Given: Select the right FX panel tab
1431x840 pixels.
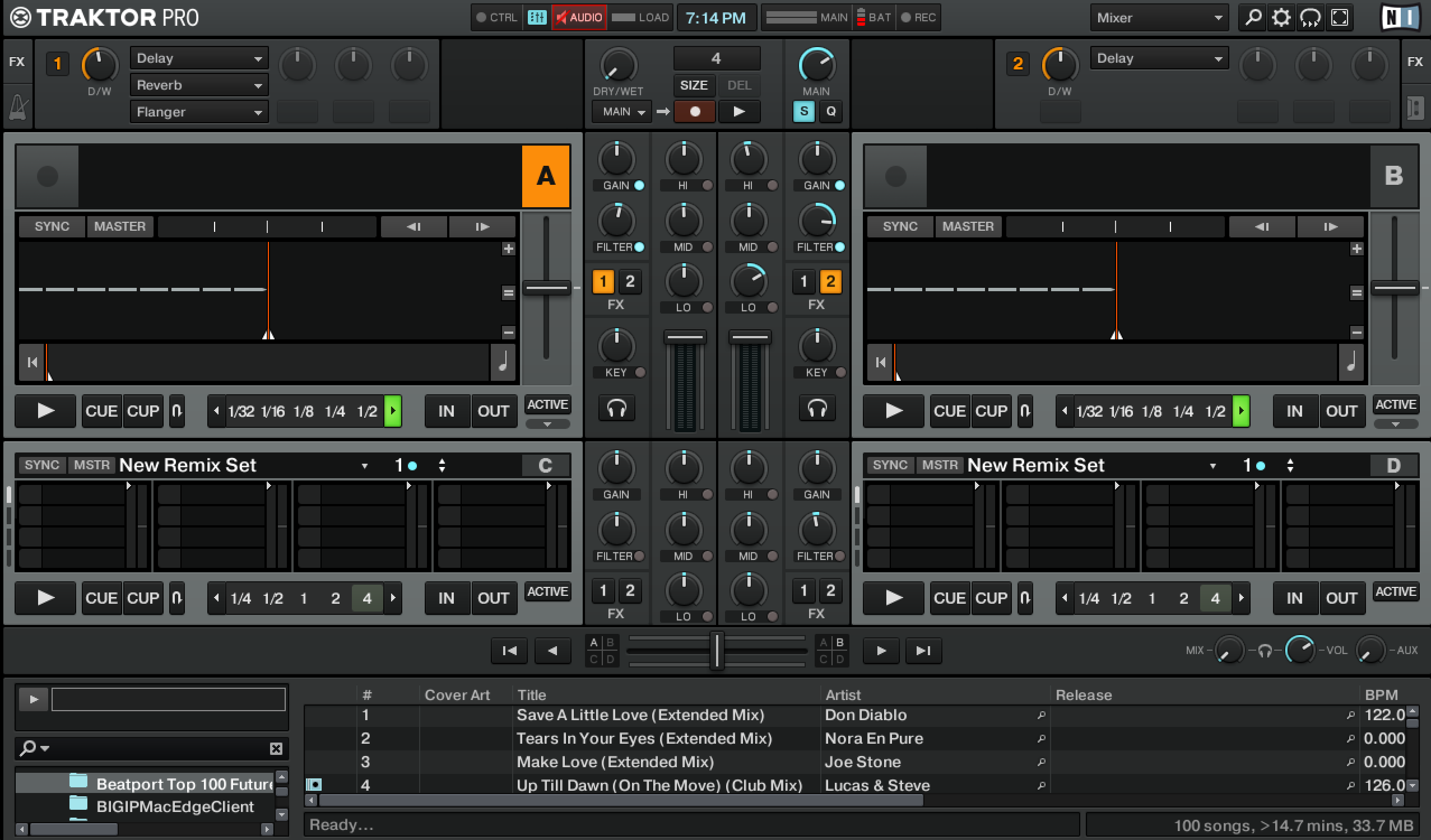Looking at the screenshot, I should [x=1415, y=61].
